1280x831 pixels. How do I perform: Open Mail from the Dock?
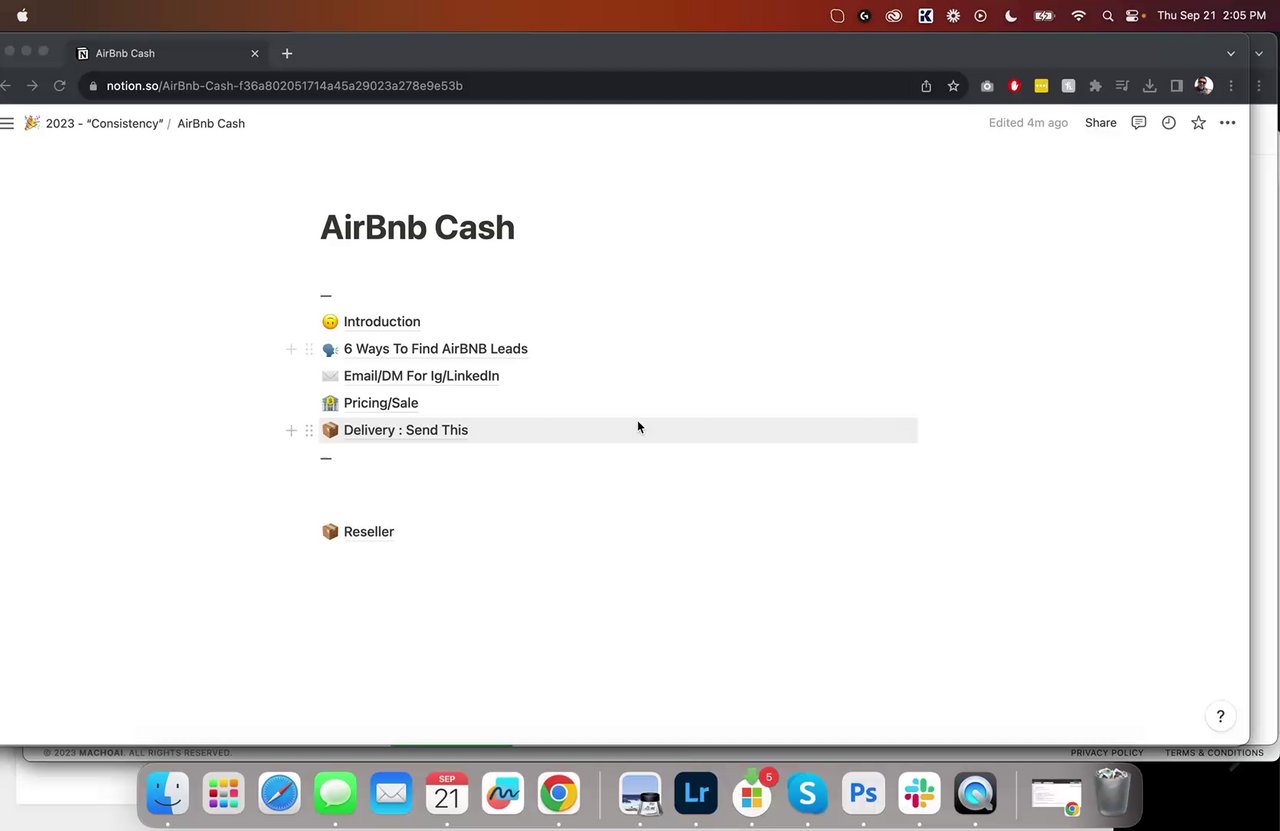click(x=391, y=795)
